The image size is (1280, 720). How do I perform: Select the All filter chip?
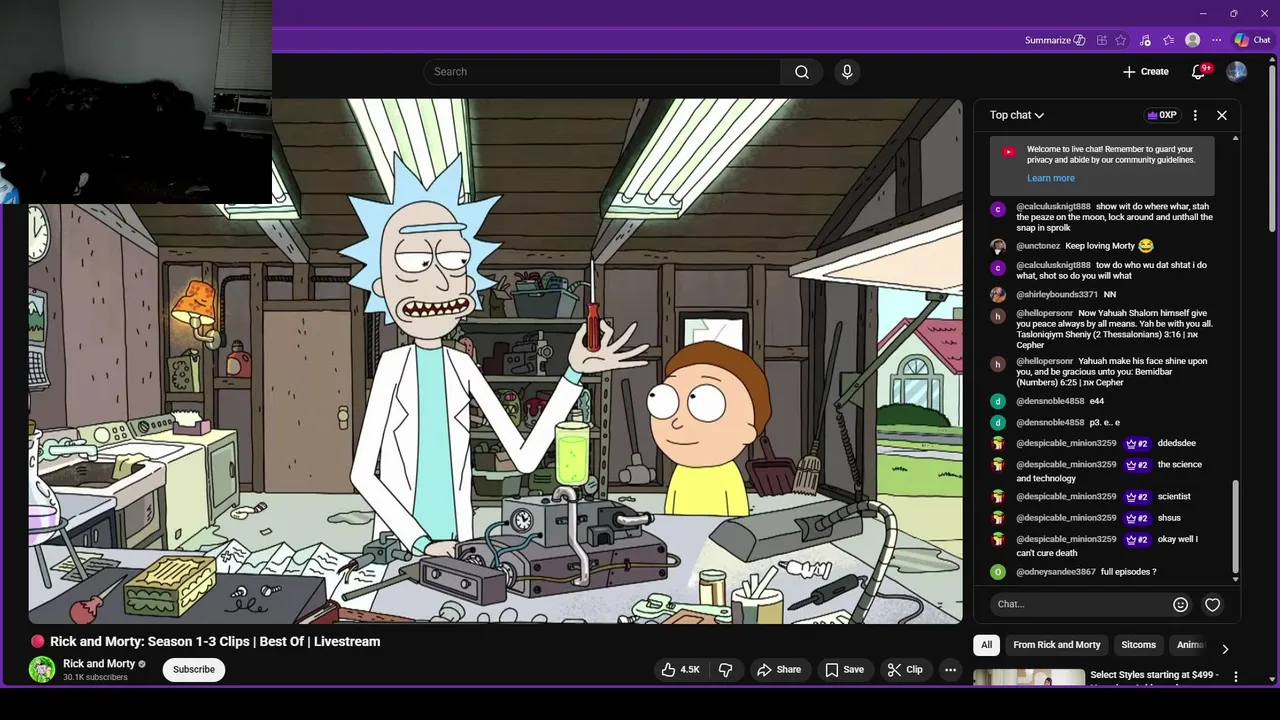click(986, 645)
